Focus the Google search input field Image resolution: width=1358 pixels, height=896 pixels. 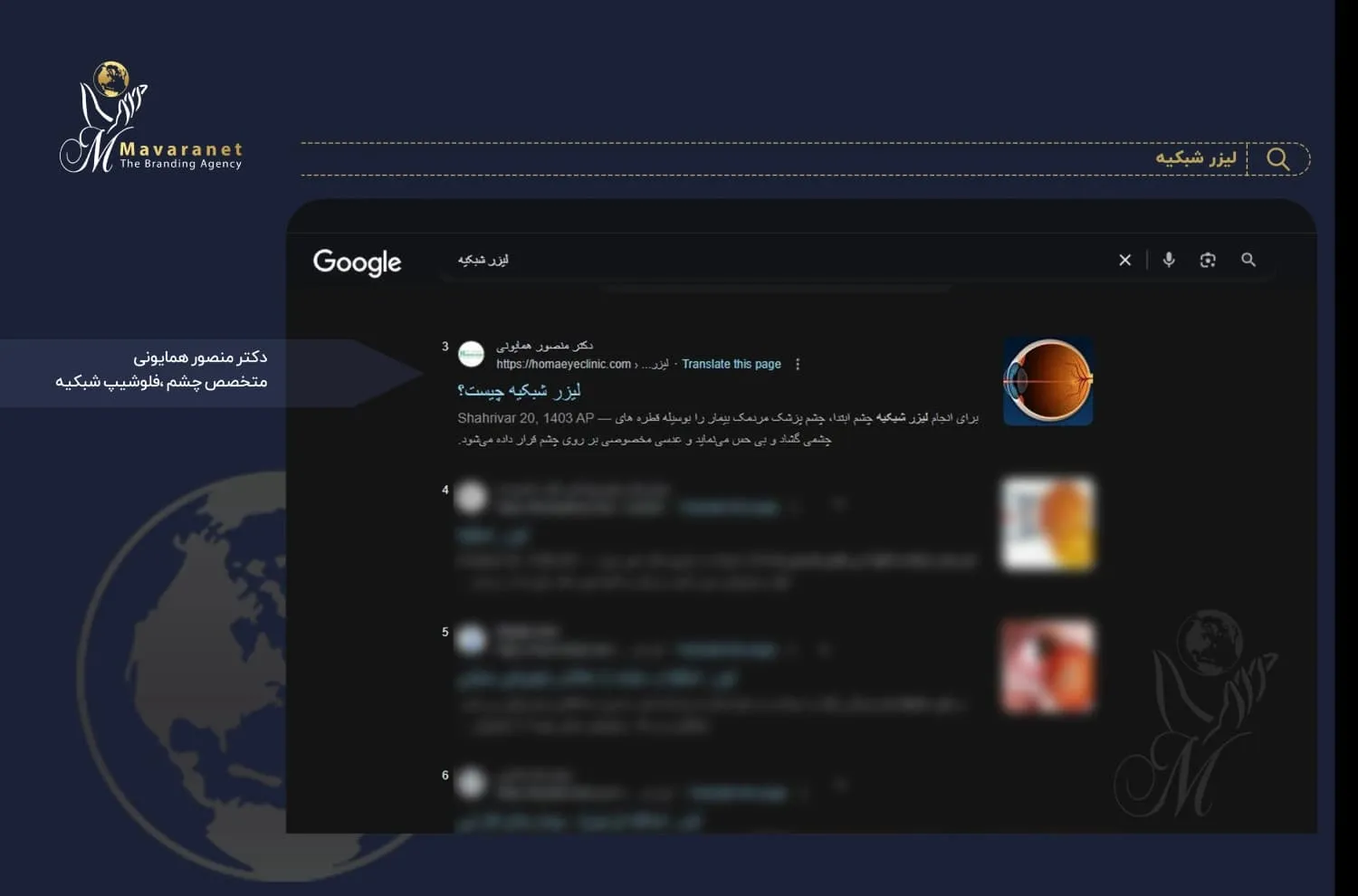coord(770,261)
